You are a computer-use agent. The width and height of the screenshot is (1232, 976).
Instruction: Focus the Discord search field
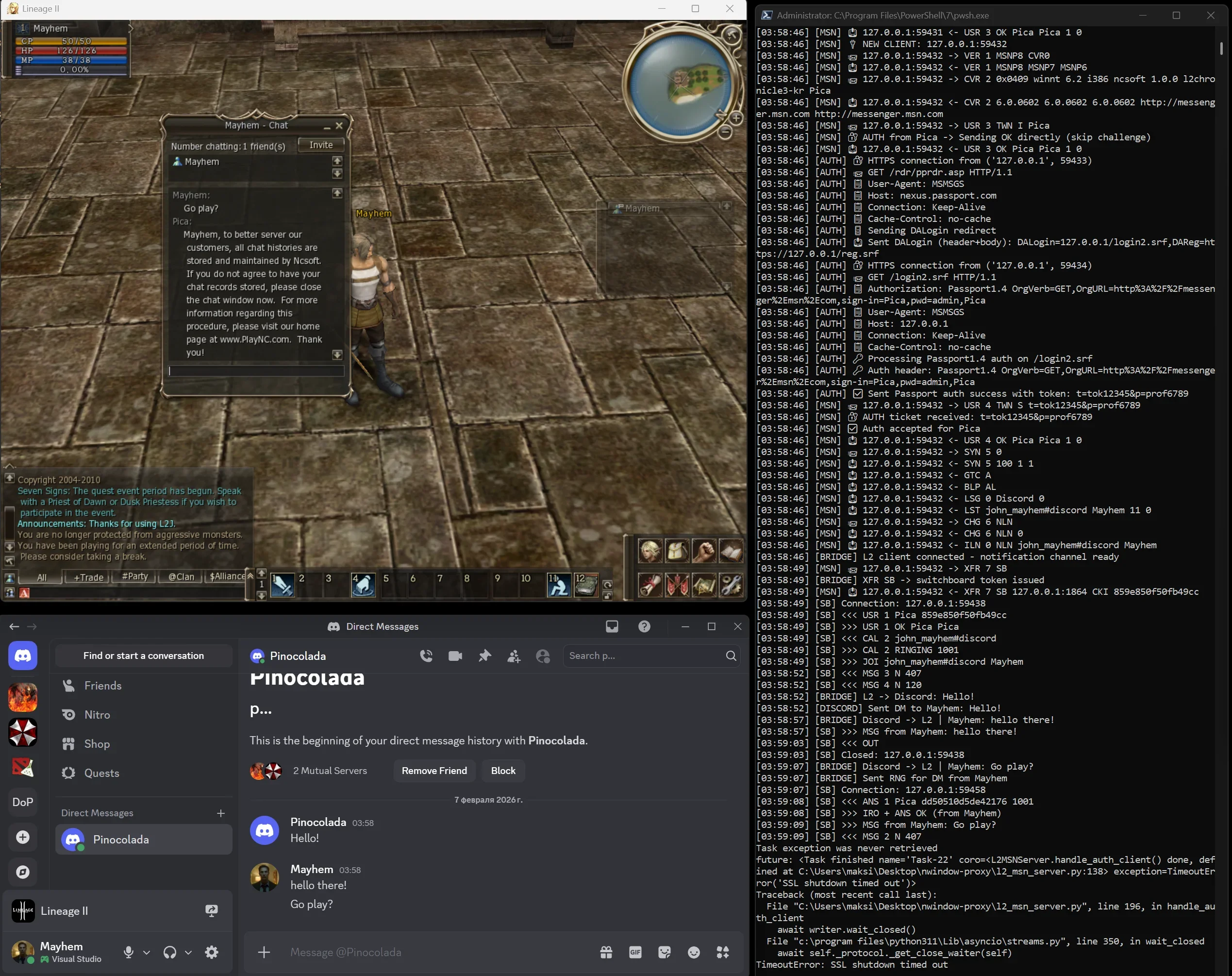[652, 656]
